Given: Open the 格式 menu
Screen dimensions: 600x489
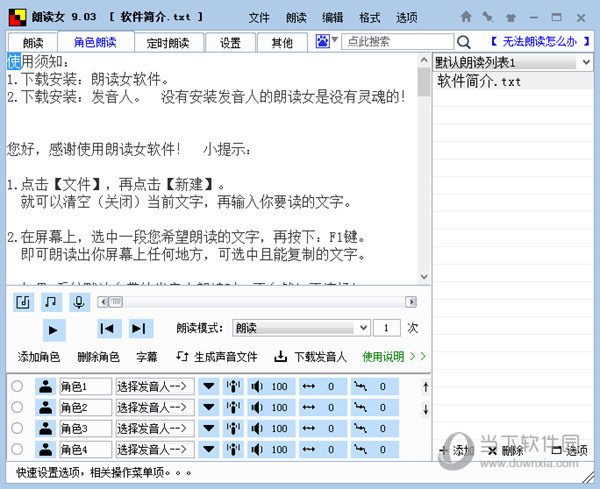Looking at the screenshot, I should [370, 18].
